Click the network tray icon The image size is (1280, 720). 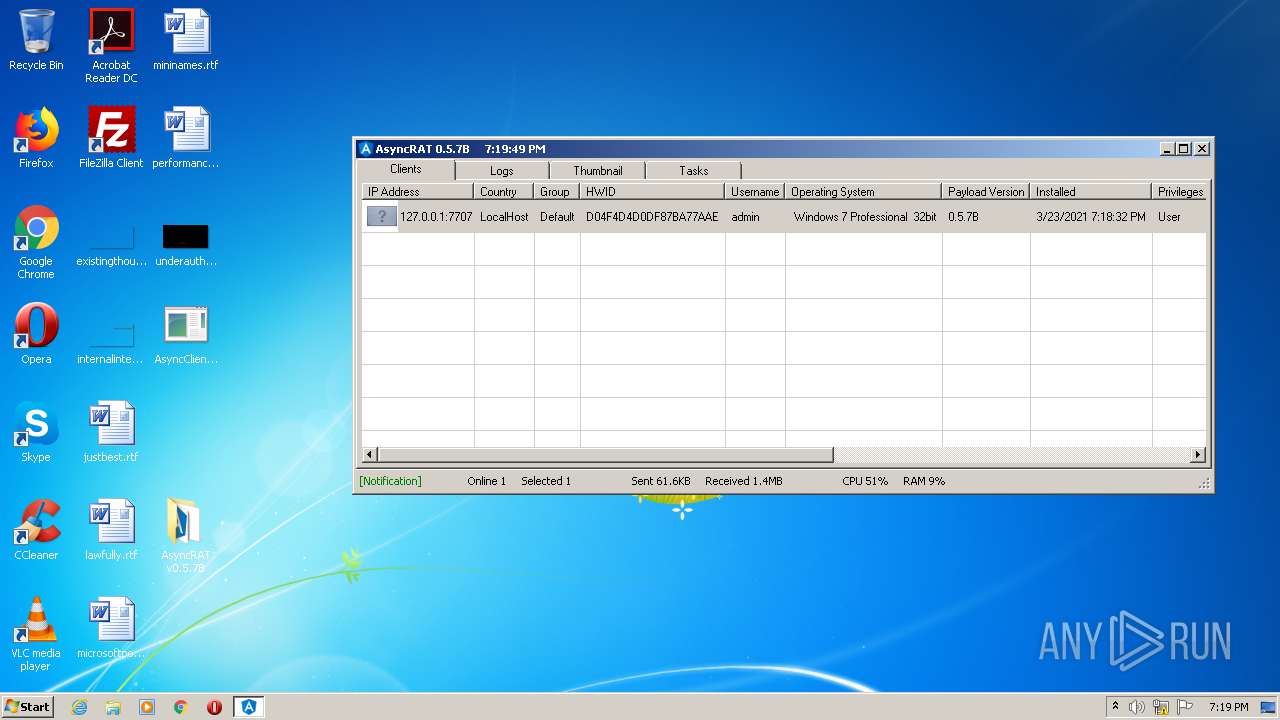[1161, 707]
